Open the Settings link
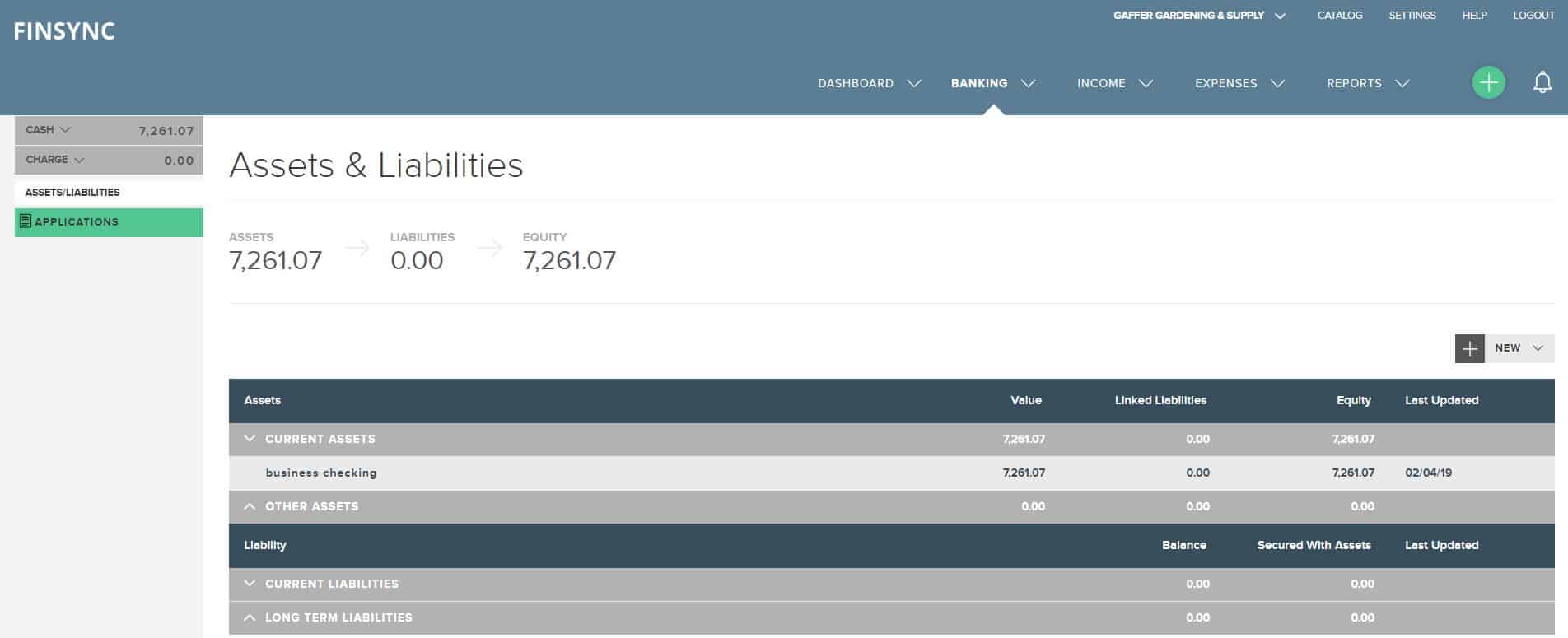This screenshot has width=1568, height=638. [x=1412, y=16]
